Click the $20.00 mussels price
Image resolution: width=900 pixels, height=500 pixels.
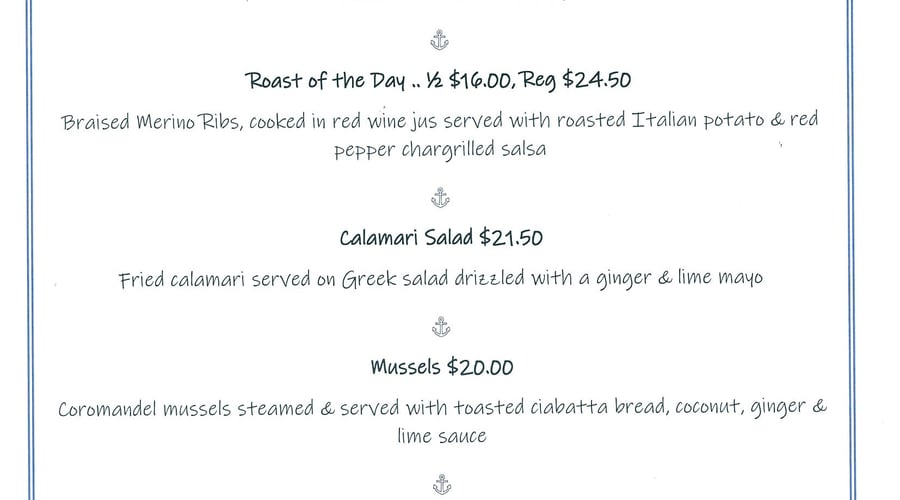click(480, 367)
